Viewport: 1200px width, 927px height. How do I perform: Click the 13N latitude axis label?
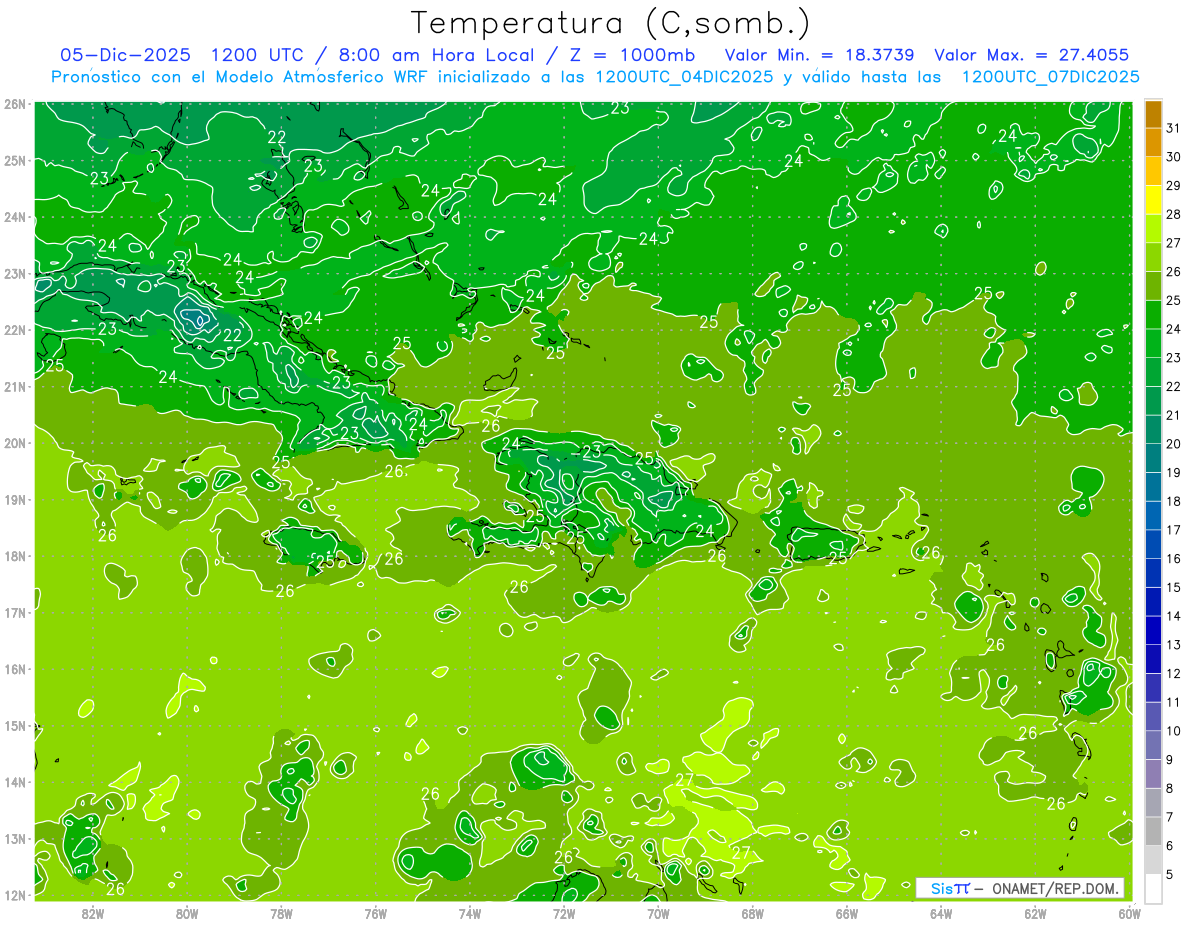click(x=14, y=838)
